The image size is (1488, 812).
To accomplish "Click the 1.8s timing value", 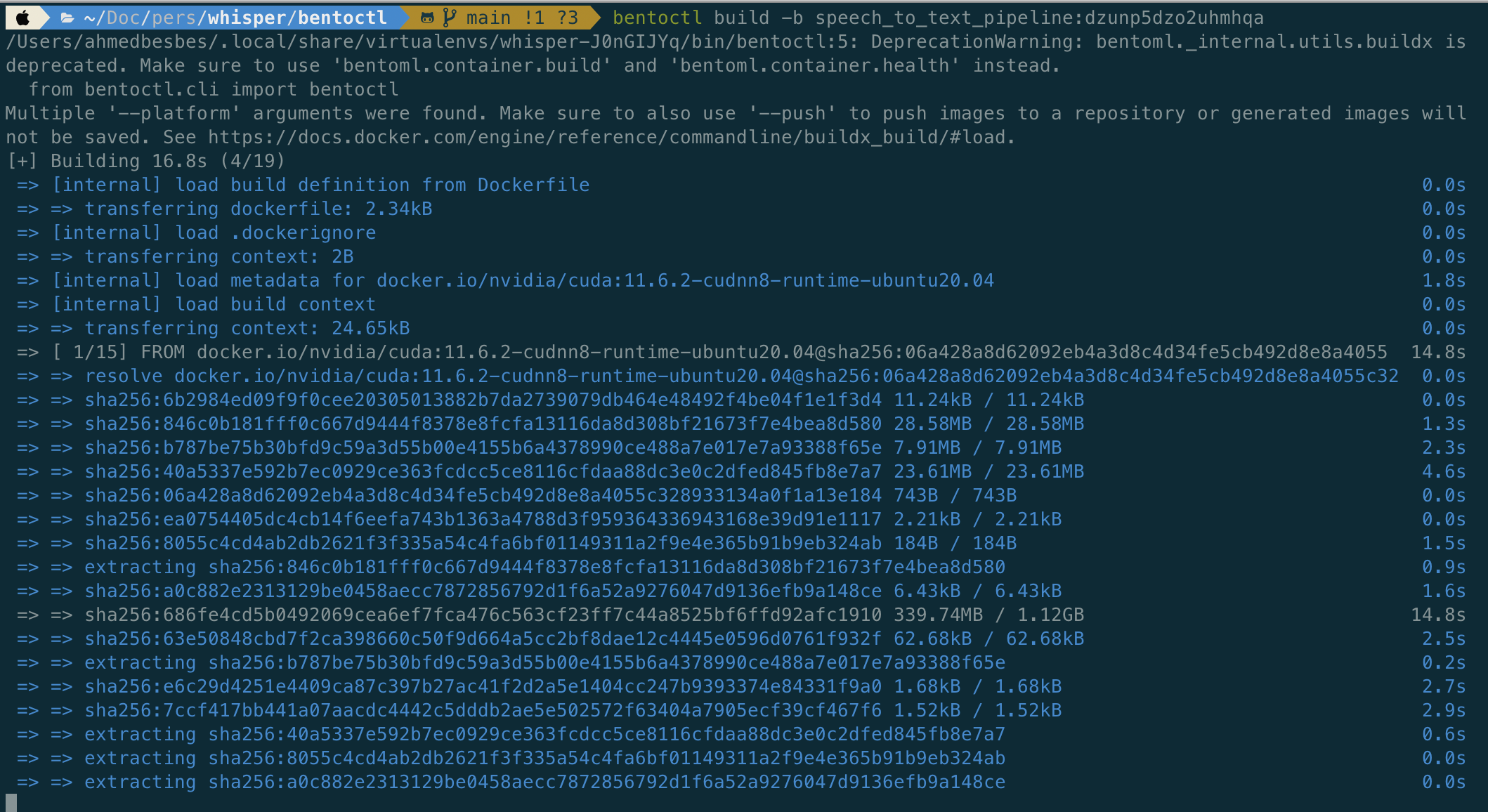I will [1444, 280].
